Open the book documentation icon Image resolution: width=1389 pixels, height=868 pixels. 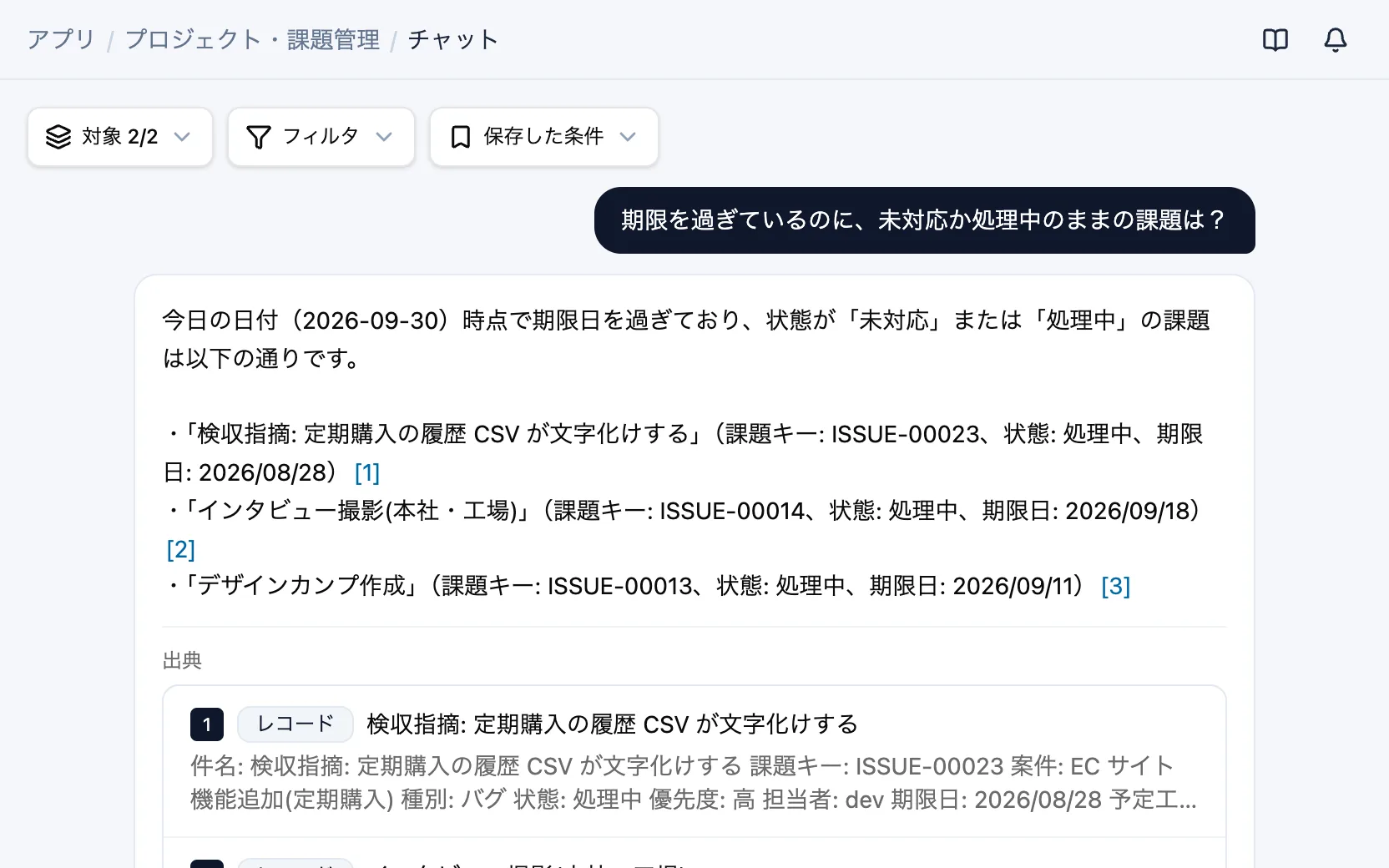tap(1275, 39)
